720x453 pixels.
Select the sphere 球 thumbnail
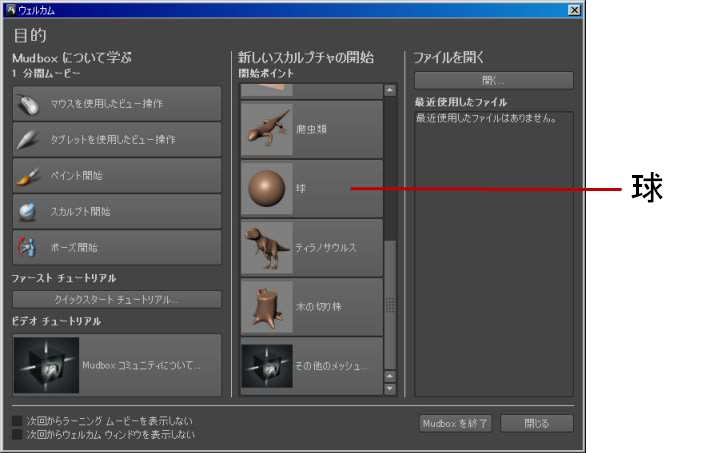[x=267, y=188]
